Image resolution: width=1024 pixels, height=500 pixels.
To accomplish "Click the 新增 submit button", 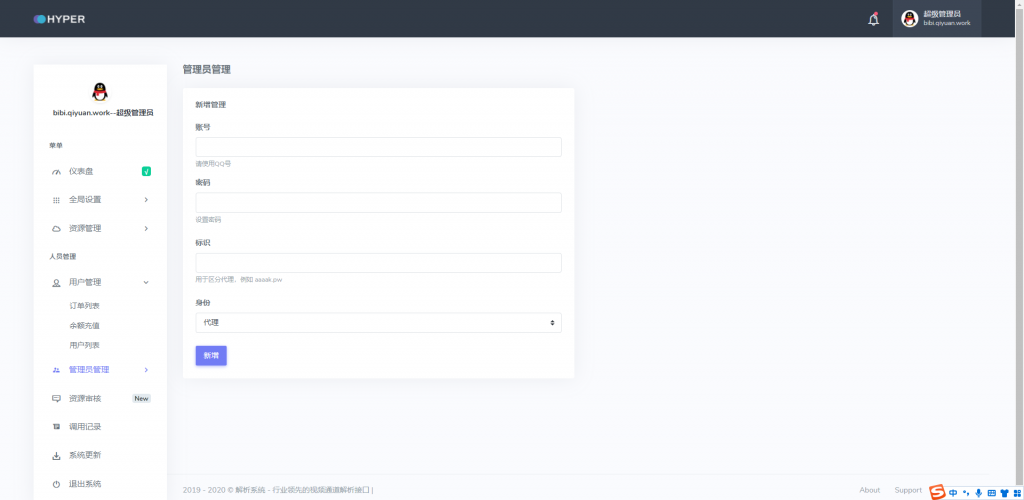I will [211, 355].
